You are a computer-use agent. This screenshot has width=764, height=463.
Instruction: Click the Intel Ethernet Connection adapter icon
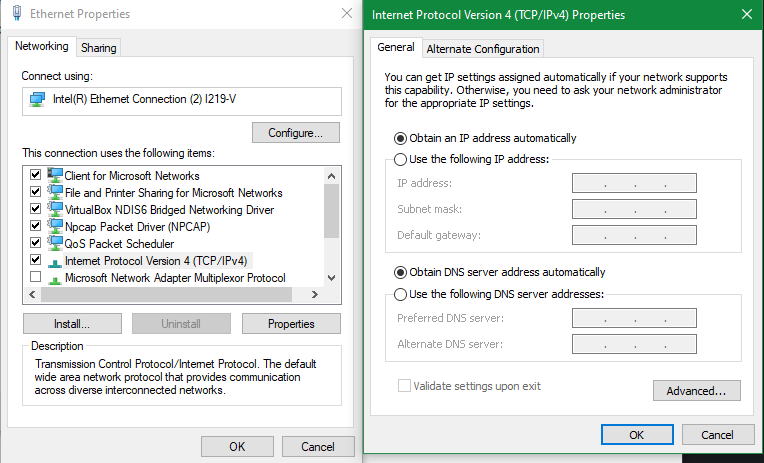(37, 99)
